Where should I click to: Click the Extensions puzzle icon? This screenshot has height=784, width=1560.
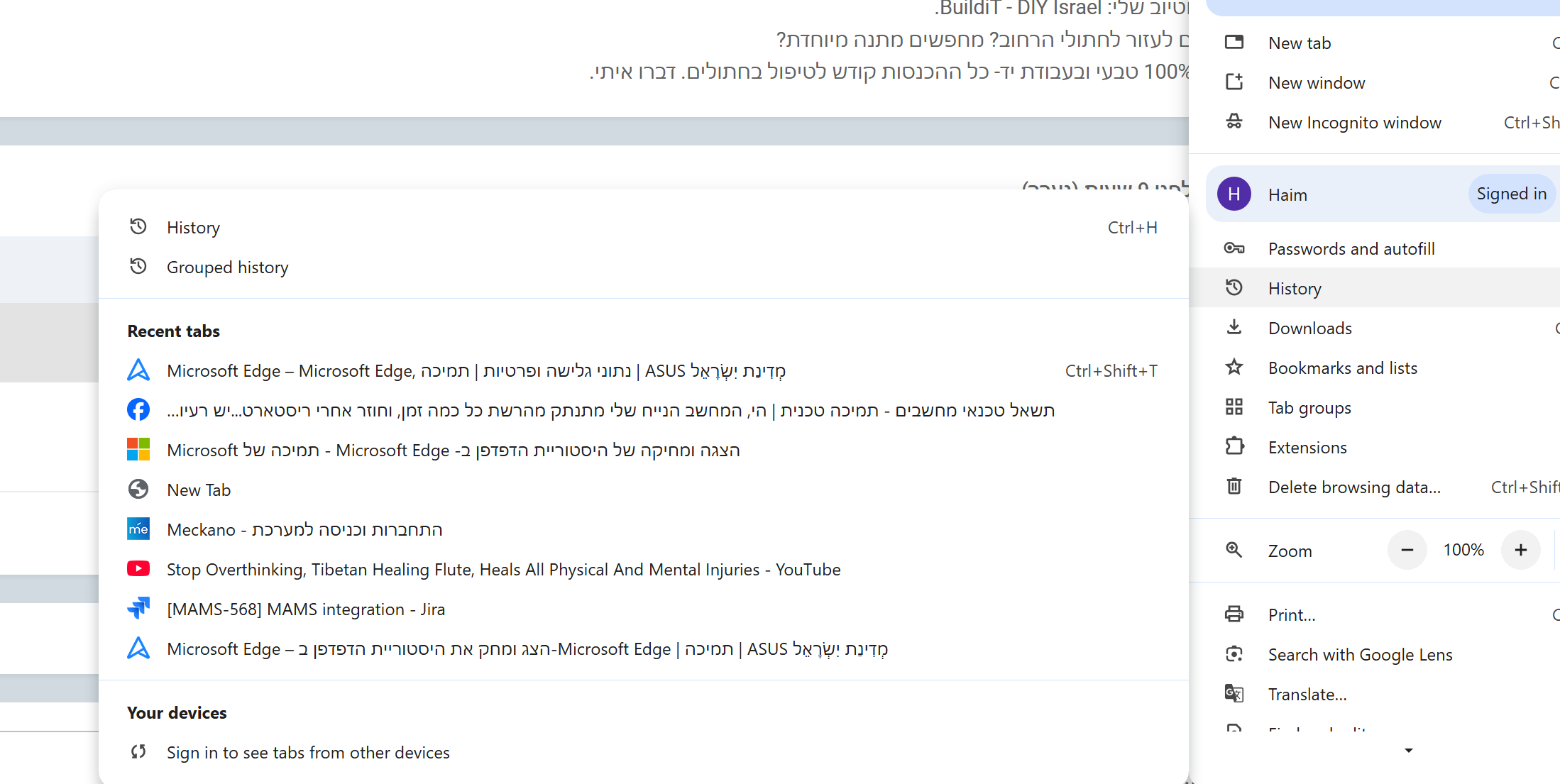(x=1234, y=447)
